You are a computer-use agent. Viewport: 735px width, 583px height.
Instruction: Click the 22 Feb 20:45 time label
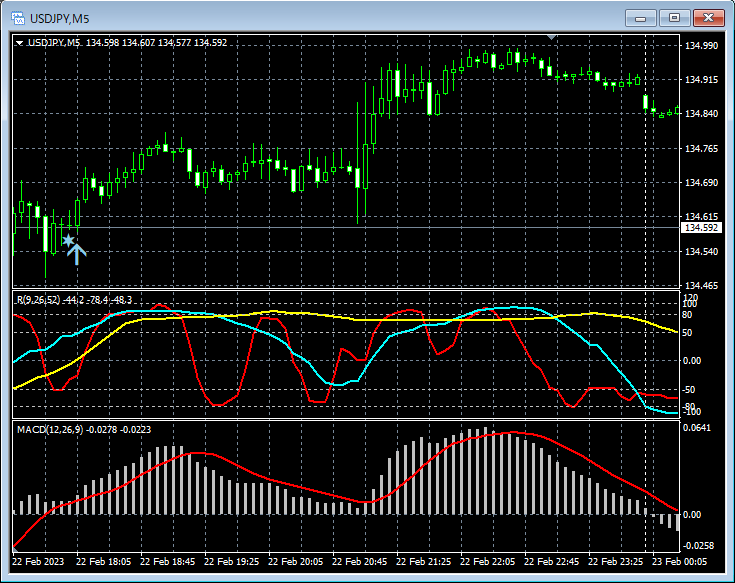pyautogui.click(x=360, y=561)
